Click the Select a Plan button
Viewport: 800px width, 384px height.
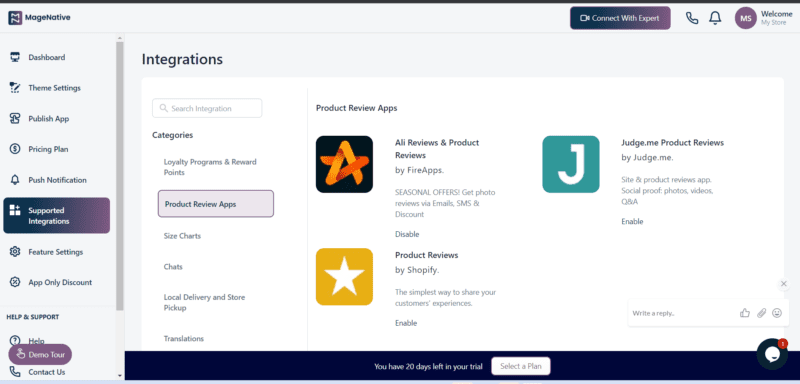point(521,366)
